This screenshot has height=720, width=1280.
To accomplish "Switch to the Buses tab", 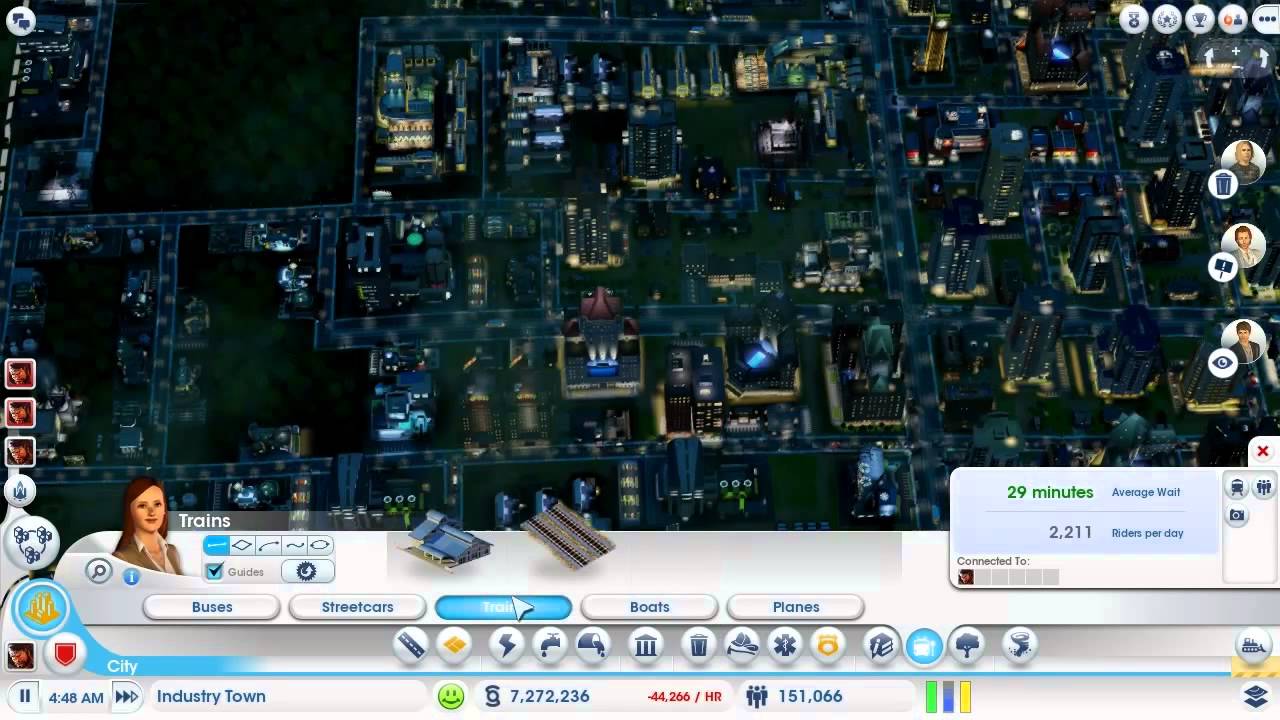I will (212, 607).
